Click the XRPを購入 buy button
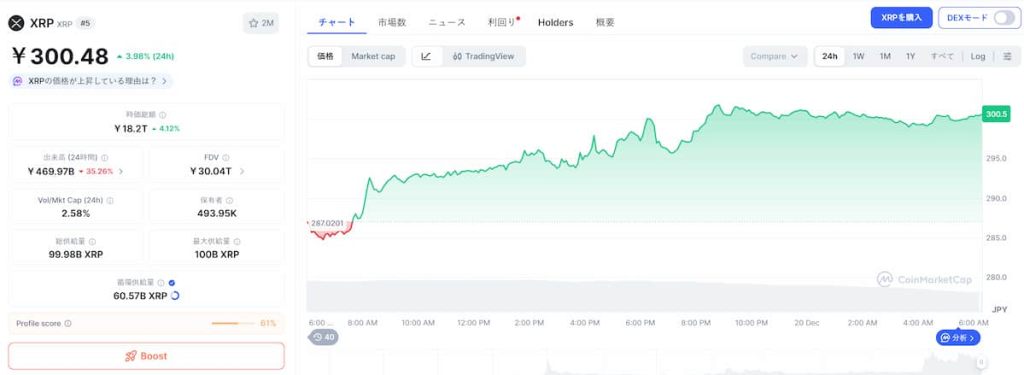The image size is (1024, 375). 901,18
